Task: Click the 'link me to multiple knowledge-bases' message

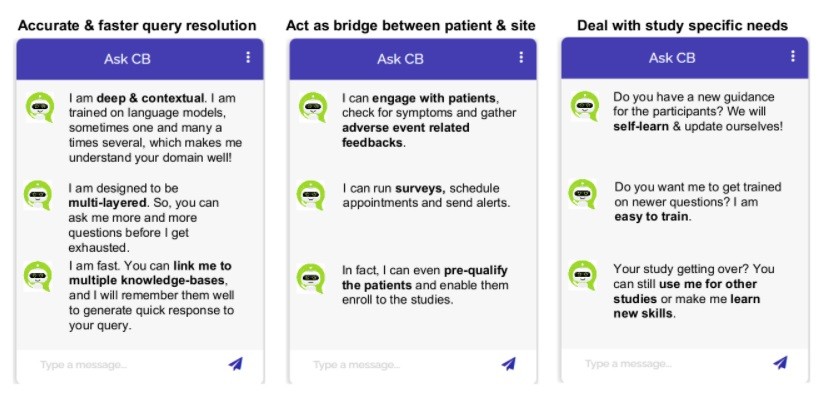Action: pos(153,296)
